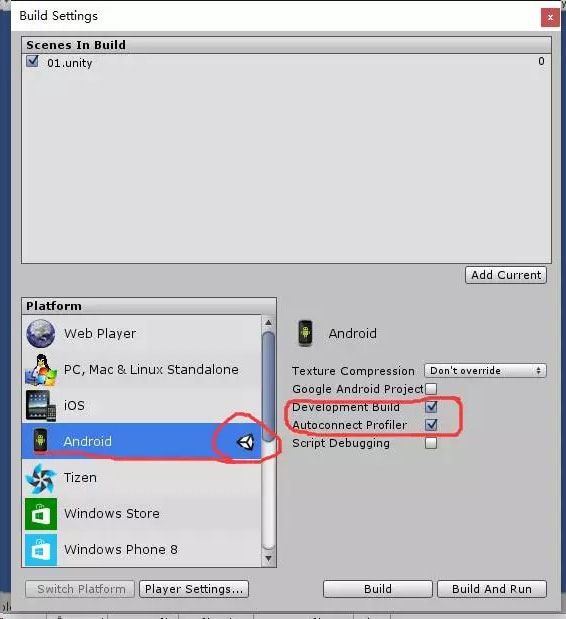Click platform list scroll up arrow
Screen dimensions: 566x619
268,323
